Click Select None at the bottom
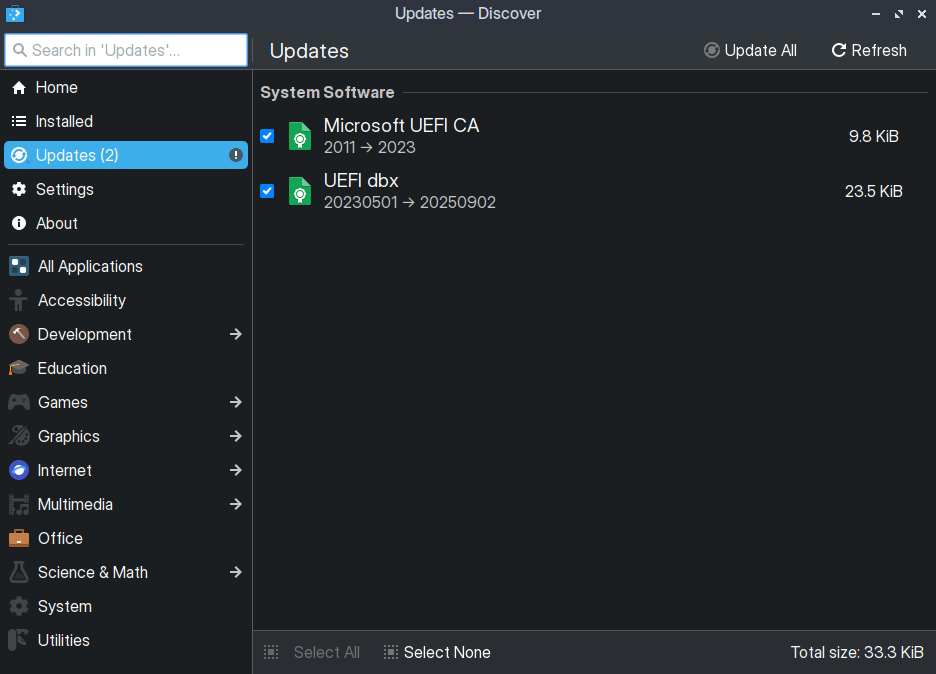Image resolution: width=936 pixels, height=674 pixels. pyautogui.click(x=437, y=652)
